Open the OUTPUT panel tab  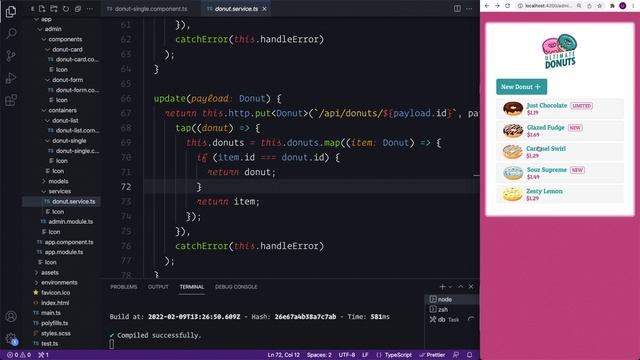(x=158, y=287)
